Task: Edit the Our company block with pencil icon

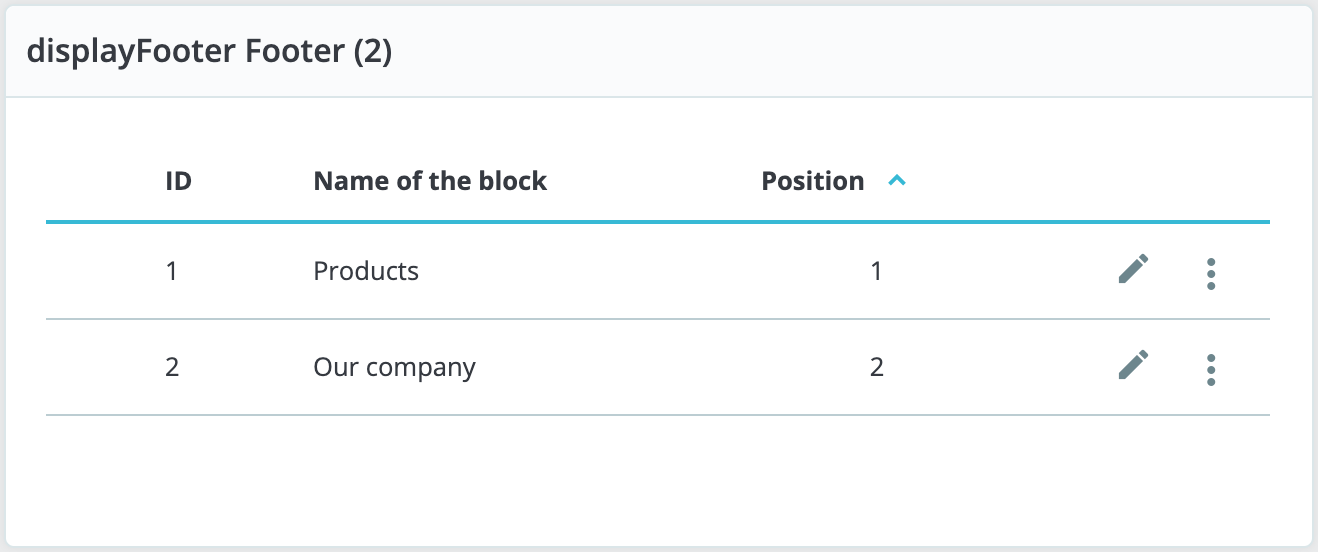Action: (1133, 366)
